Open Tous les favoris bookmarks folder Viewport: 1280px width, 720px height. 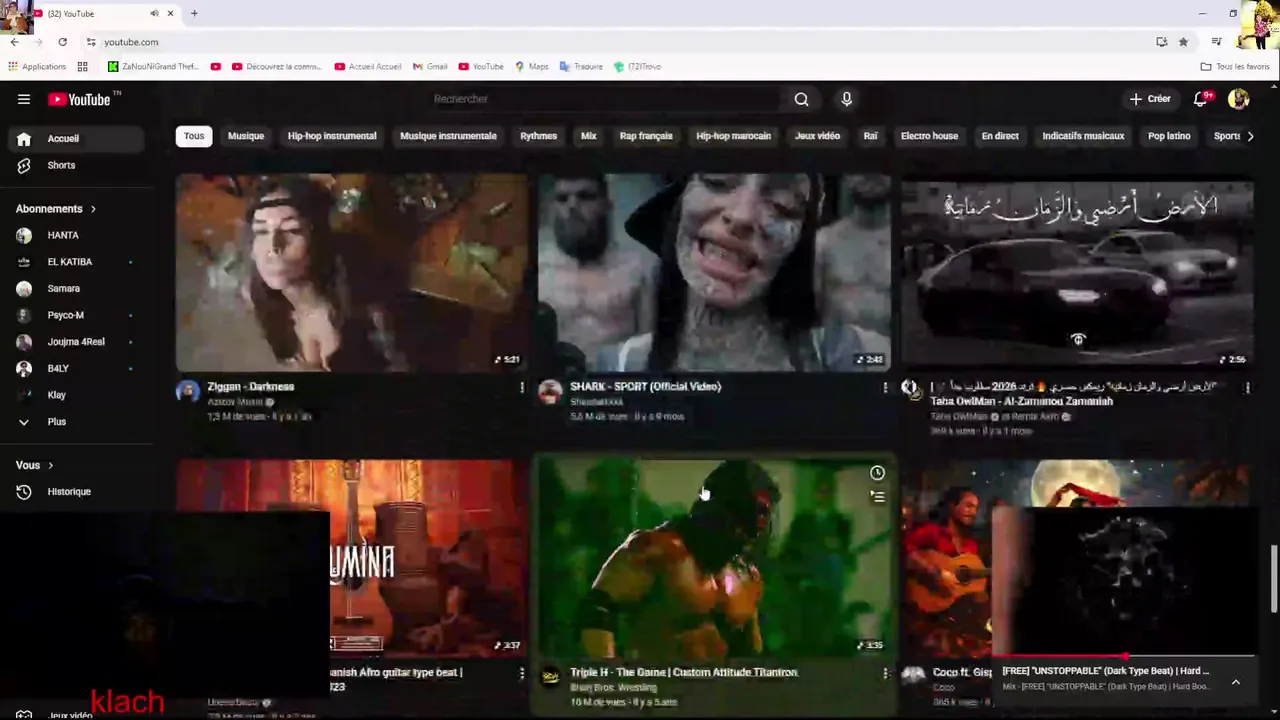(1235, 67)
